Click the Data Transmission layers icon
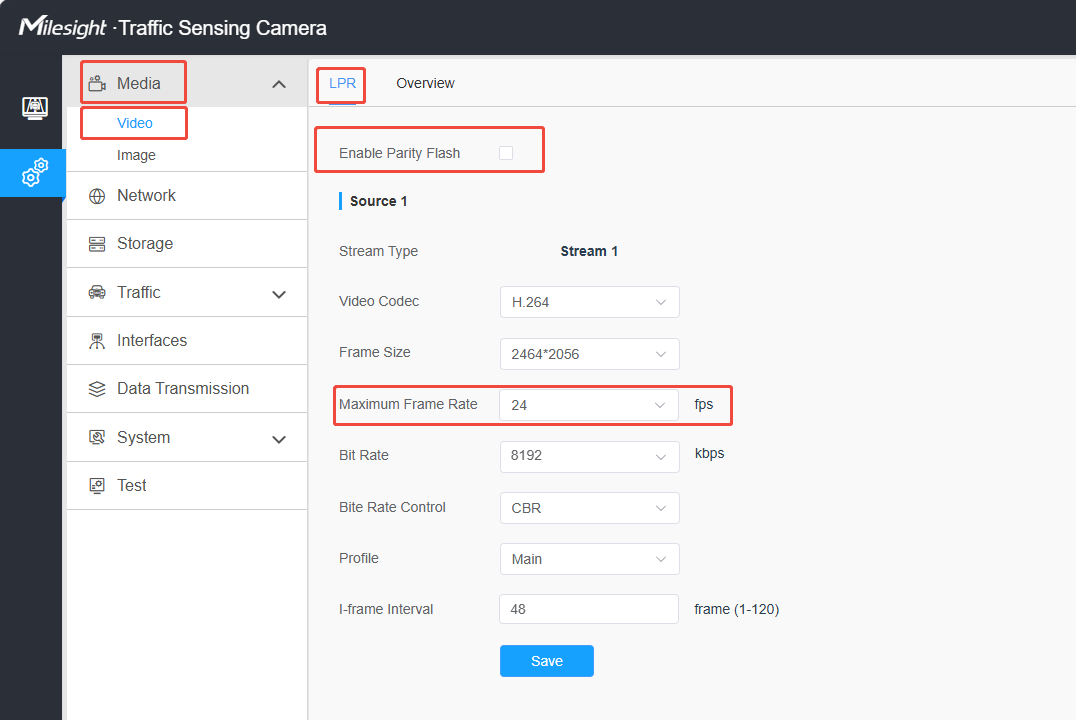 [x=97, y=388]
